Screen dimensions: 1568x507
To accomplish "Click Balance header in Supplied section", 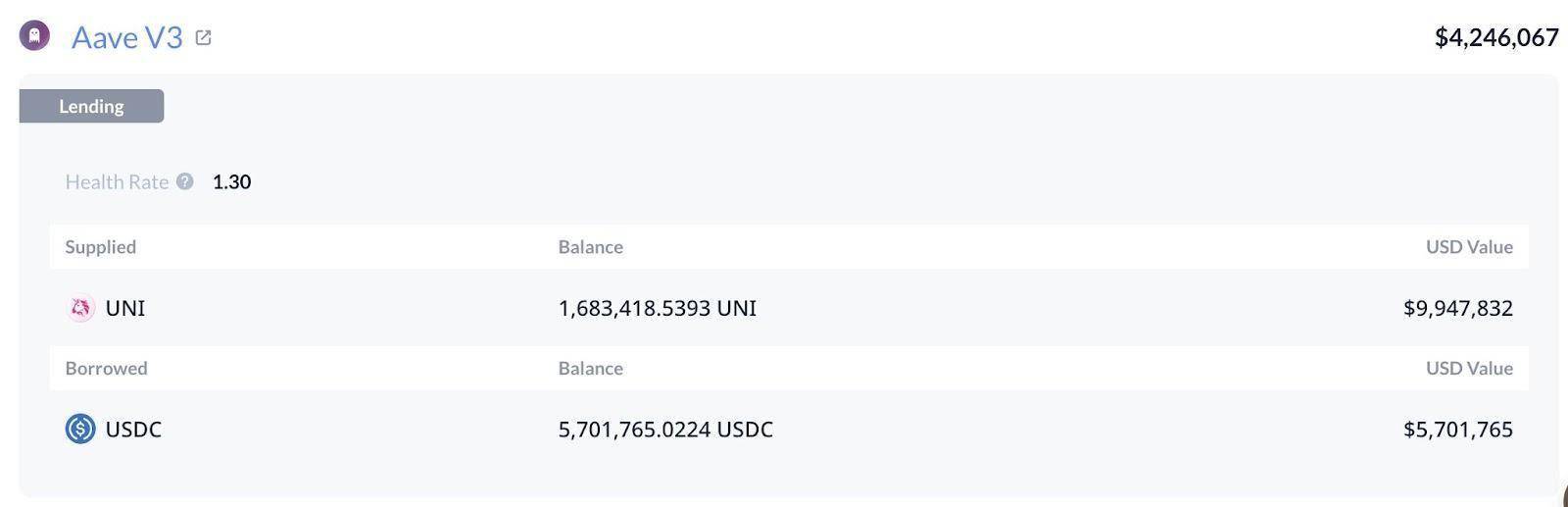I will [590, 247].
